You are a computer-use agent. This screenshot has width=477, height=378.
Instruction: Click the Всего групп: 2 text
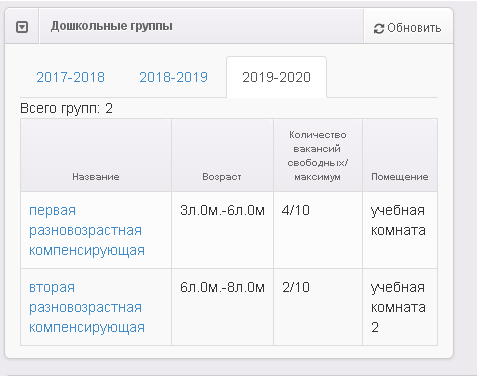click(66, 109)
